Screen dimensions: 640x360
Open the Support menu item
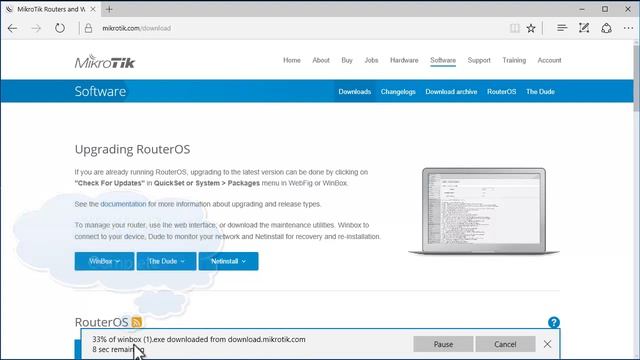coord(479,60)
